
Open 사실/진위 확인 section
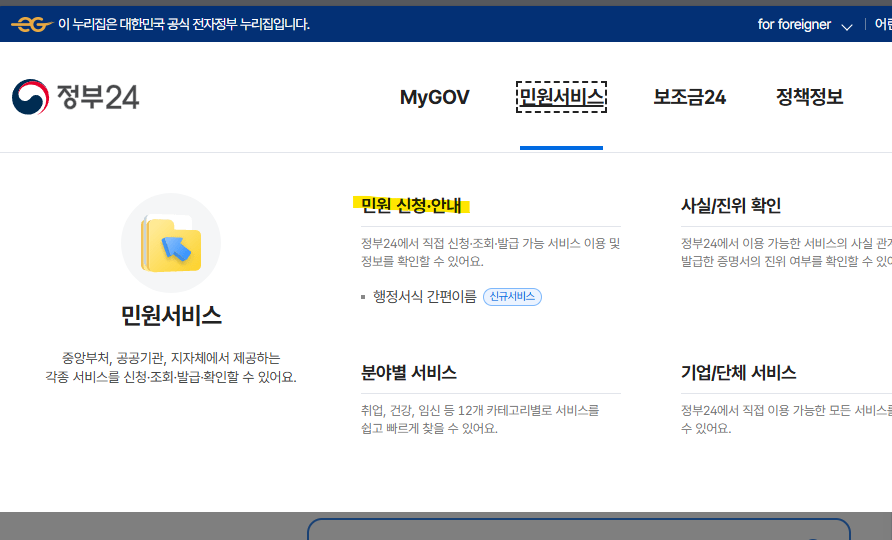[x=730, y=205]
